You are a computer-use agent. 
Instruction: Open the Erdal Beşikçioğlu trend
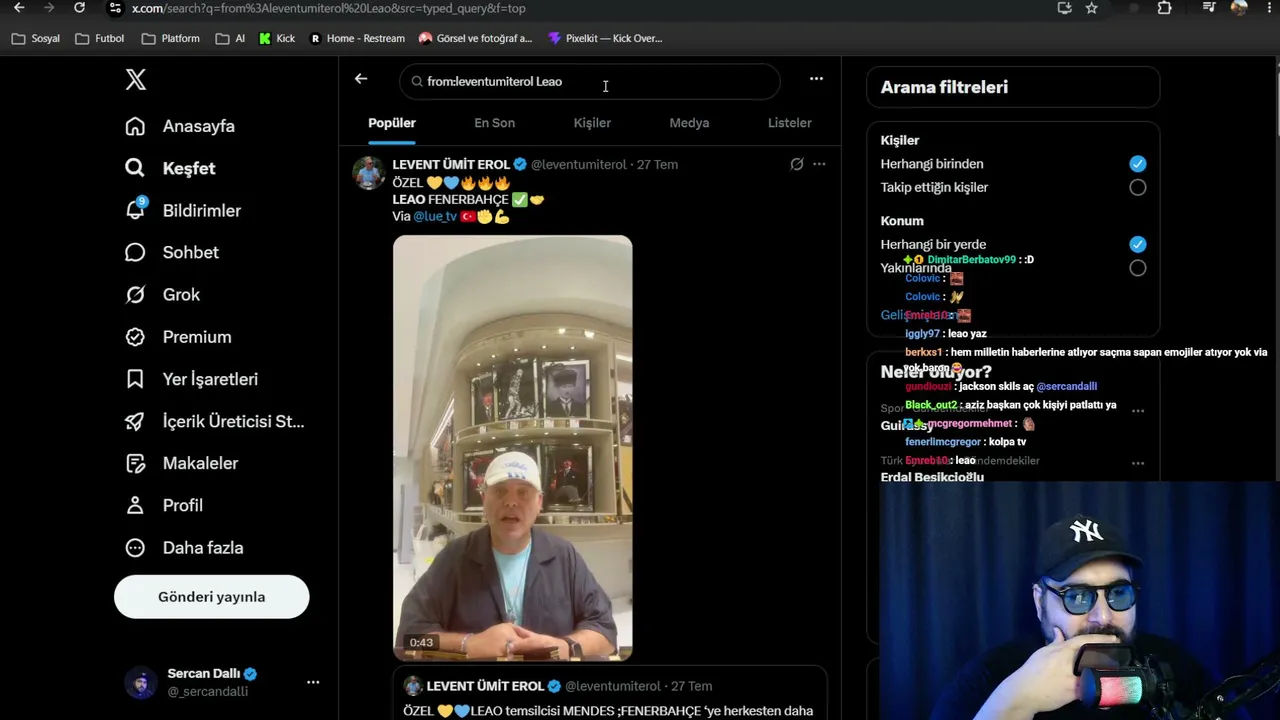coord(932,477)
